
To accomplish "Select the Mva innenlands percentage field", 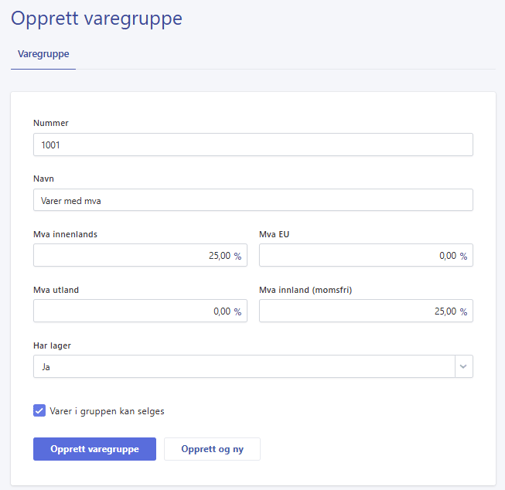I will (140, 255).
